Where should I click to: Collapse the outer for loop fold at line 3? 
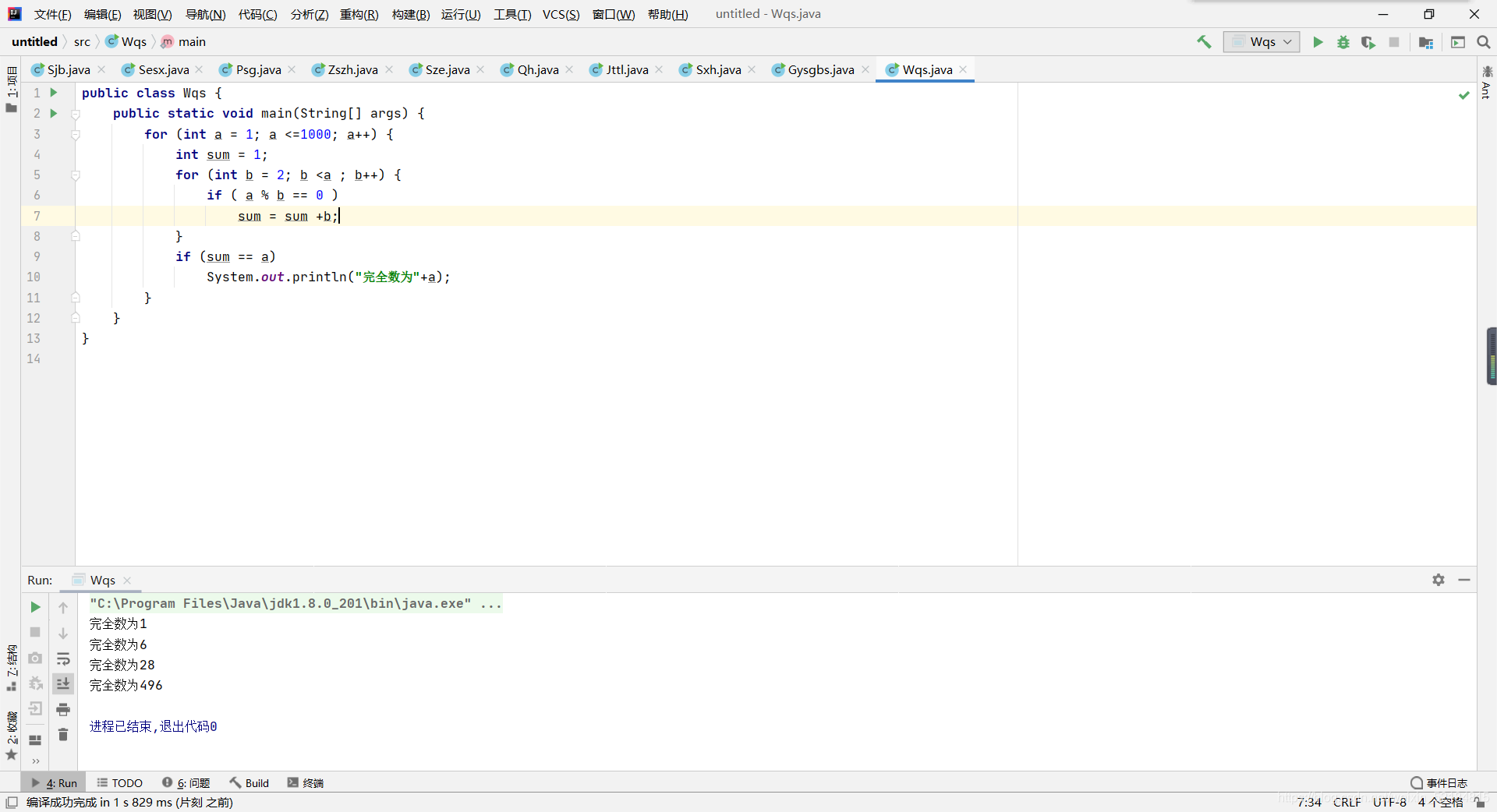pos(76,134)
